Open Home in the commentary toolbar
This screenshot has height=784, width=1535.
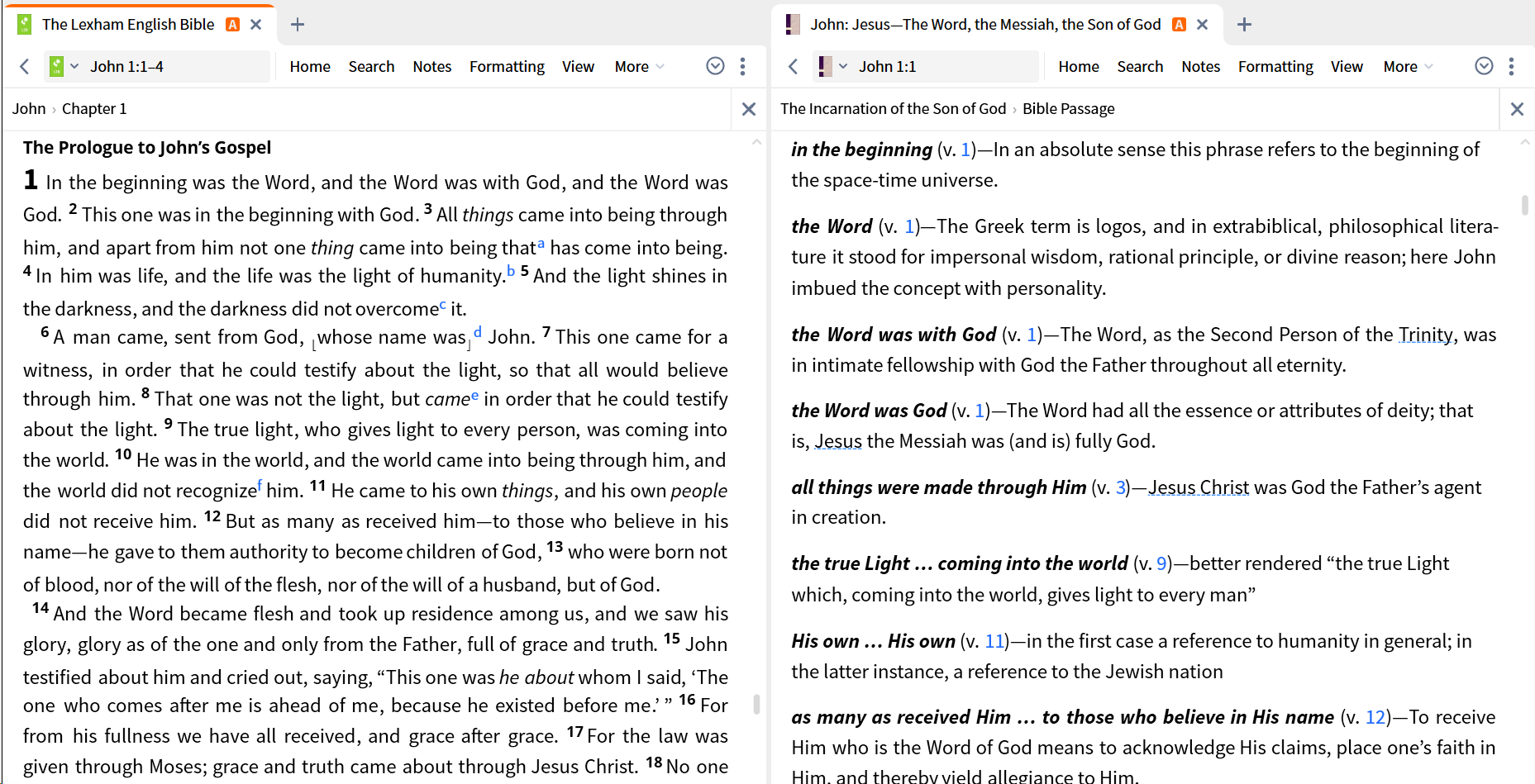1079,66
